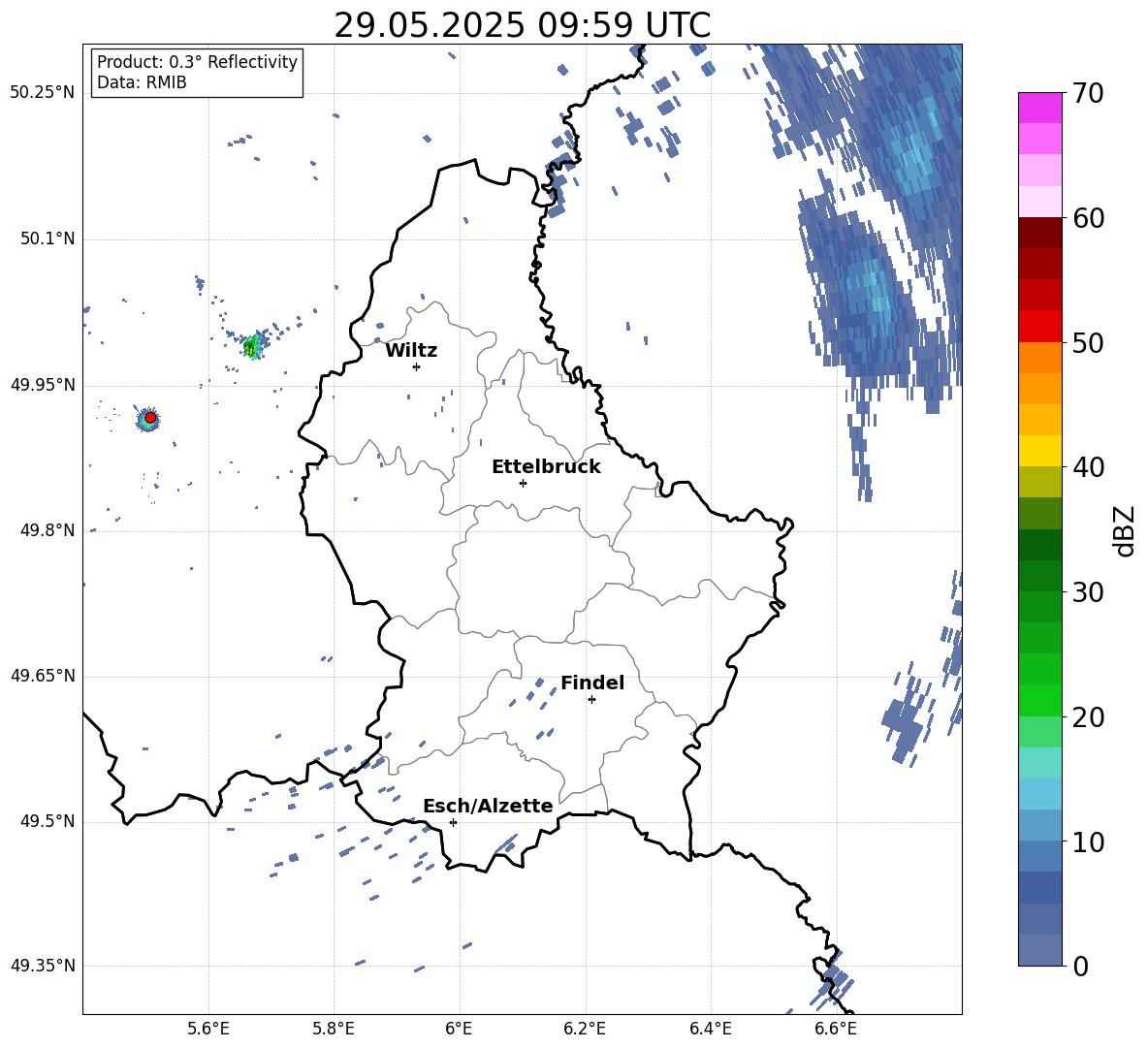
Task: Click the orange colorbar swatch just below 50
Action: tap(1039, 358)
